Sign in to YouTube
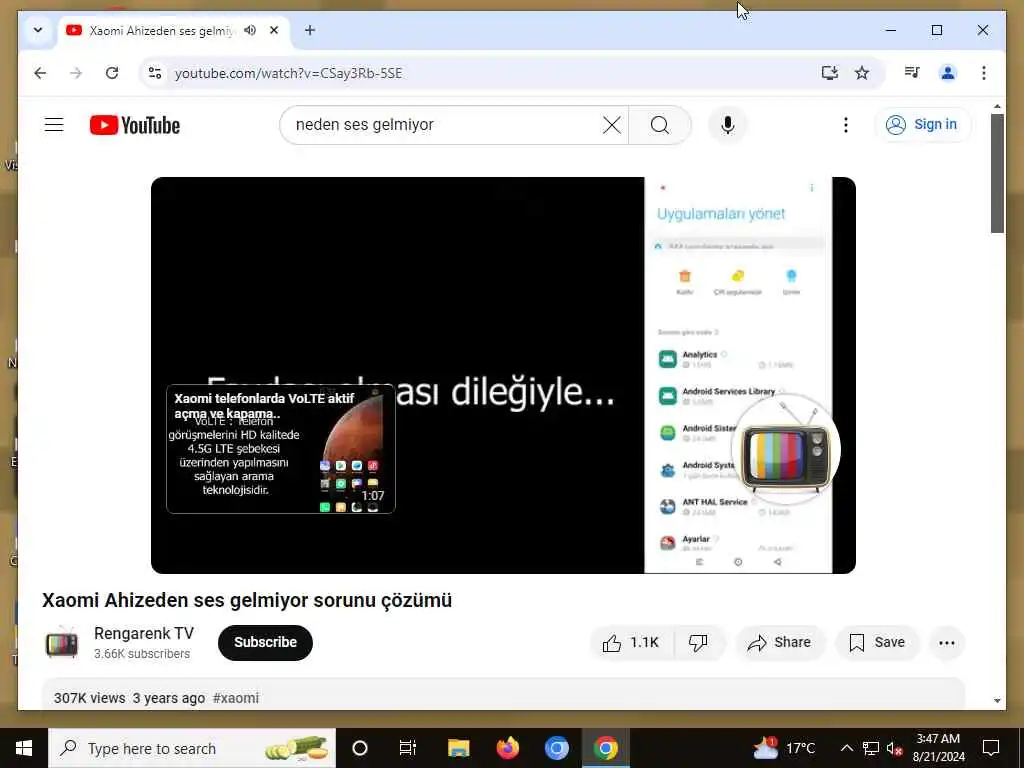The image size is (1024, 768). pos(922,125)
